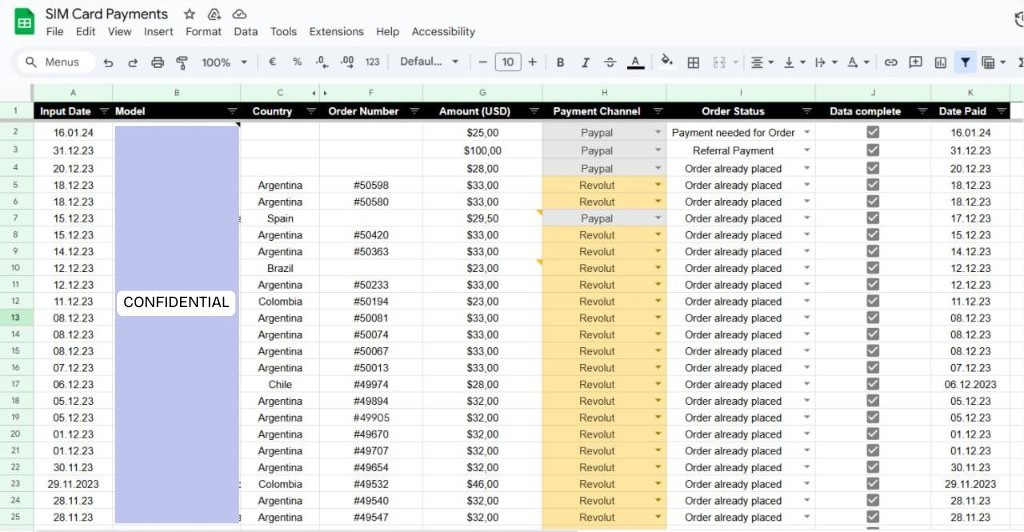Open the Extensions menu
This screenshot has height=532, width=1024.
coord(336,32)
